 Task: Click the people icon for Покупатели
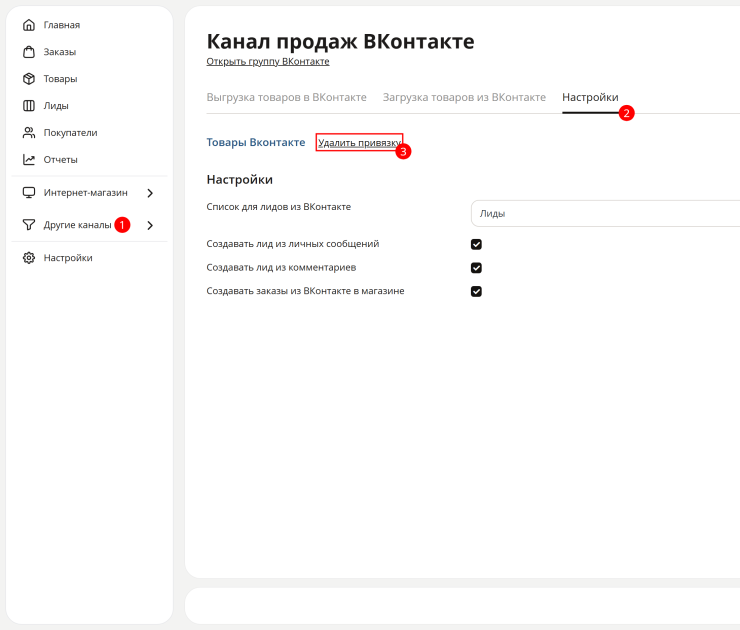(29, 133)
